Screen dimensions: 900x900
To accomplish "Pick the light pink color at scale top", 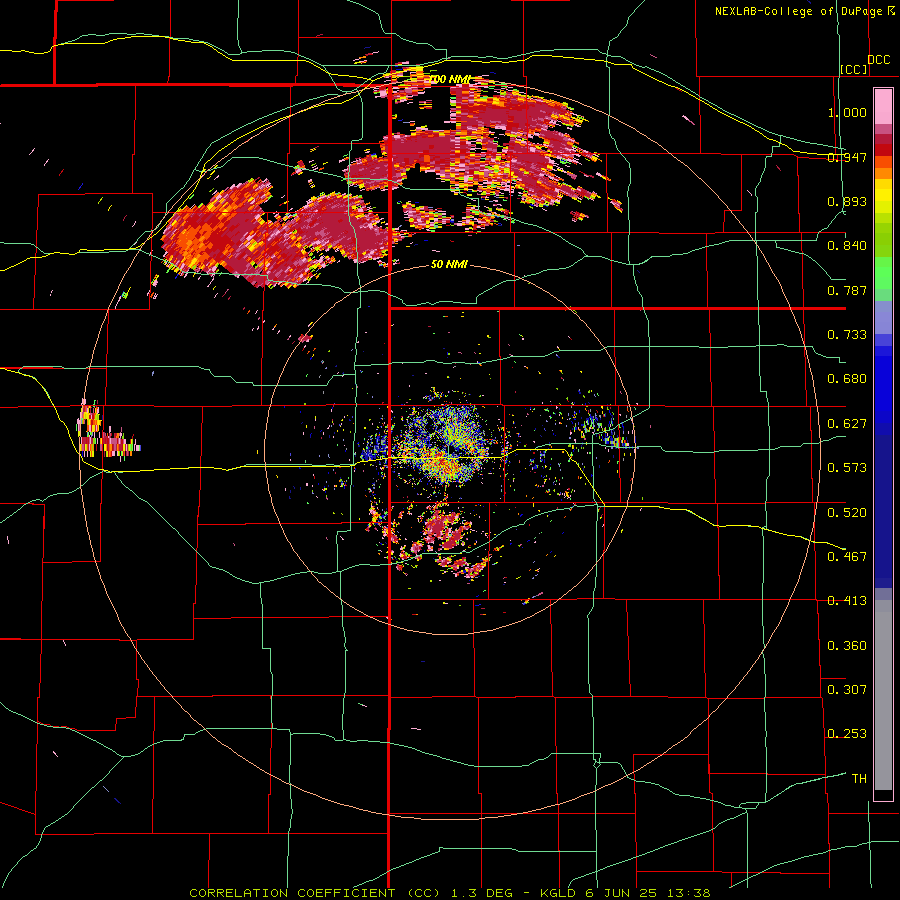I will pyautogui.click(x=883, y=107).
